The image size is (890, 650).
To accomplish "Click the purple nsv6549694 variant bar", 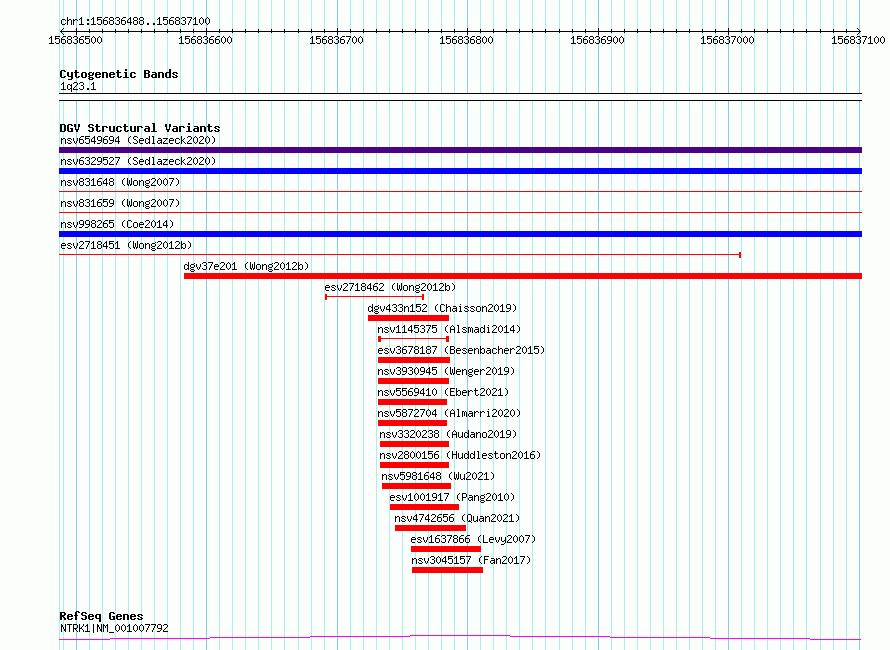I will point(460,150).
